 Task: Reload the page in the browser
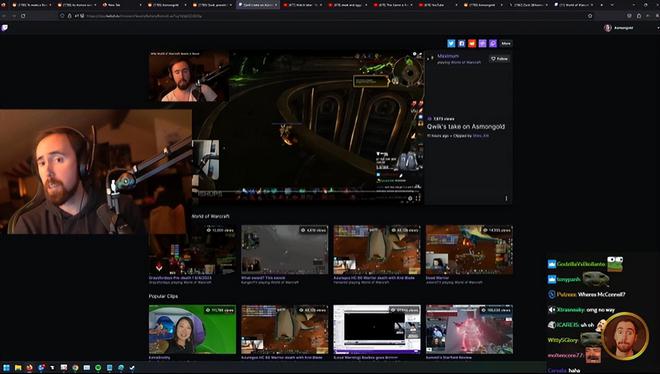tap(23, 16)
